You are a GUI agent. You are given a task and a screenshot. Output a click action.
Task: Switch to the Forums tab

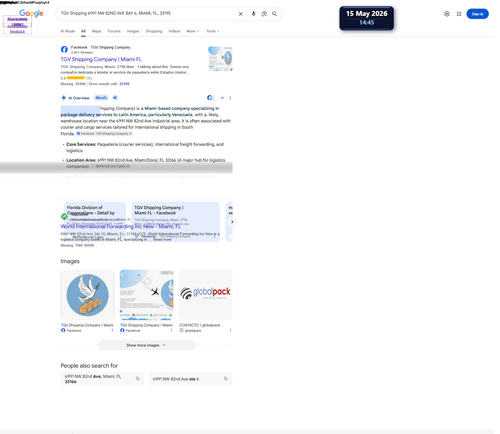(x=114, y=31)
